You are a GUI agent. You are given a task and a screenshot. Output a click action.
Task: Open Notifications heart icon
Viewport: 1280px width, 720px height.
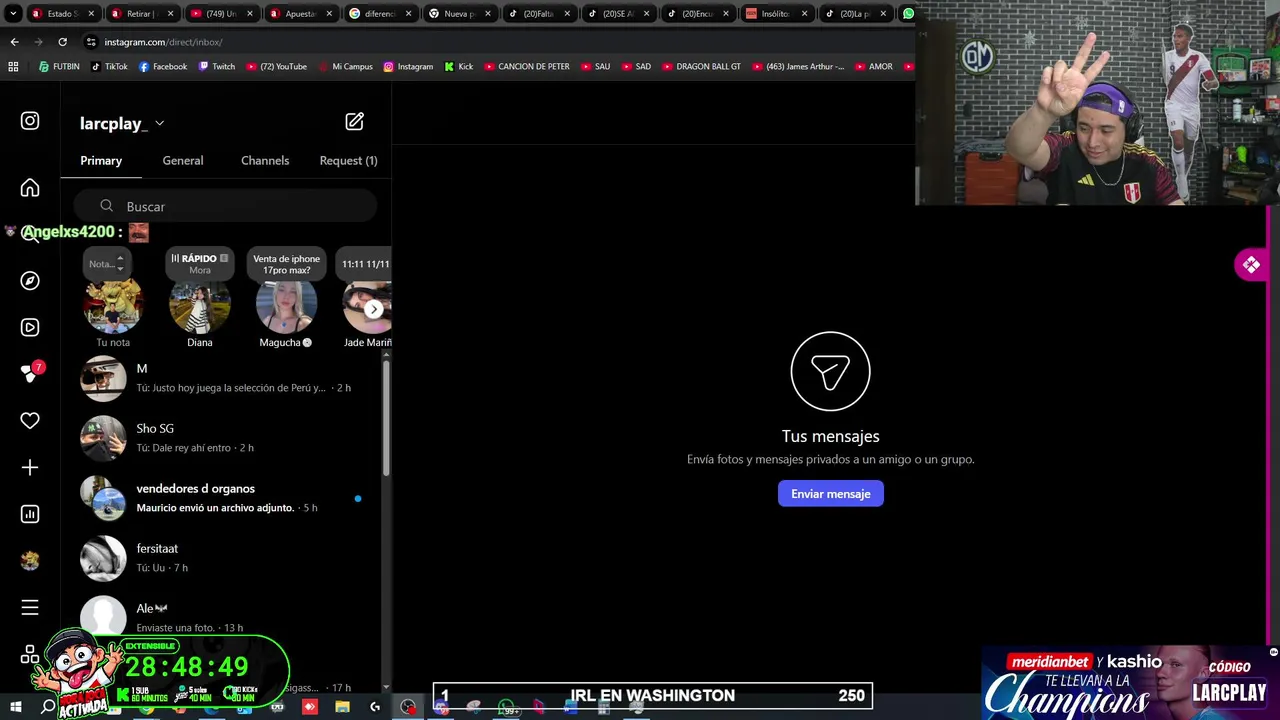30,421
